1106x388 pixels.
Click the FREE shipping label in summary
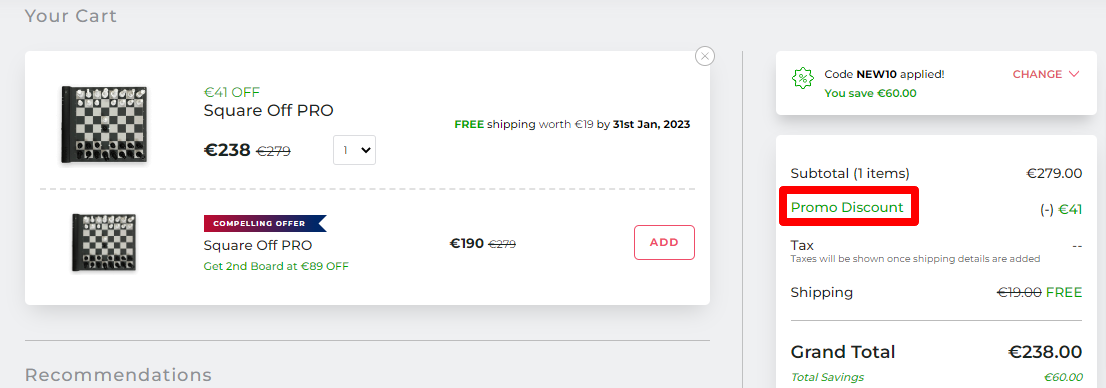click(x=1064, y=292)
